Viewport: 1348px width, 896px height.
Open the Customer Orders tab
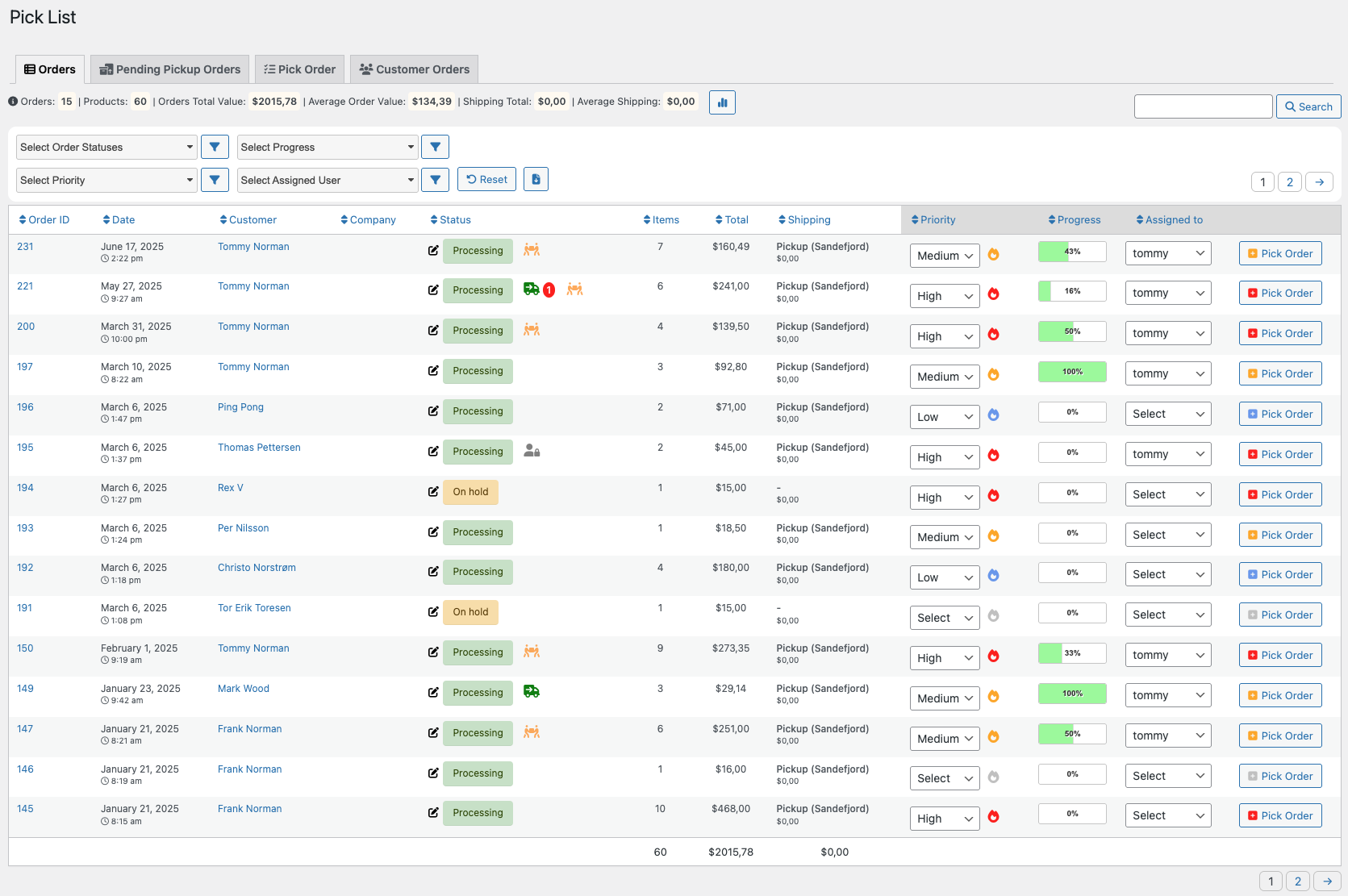[x=415, y=69]
